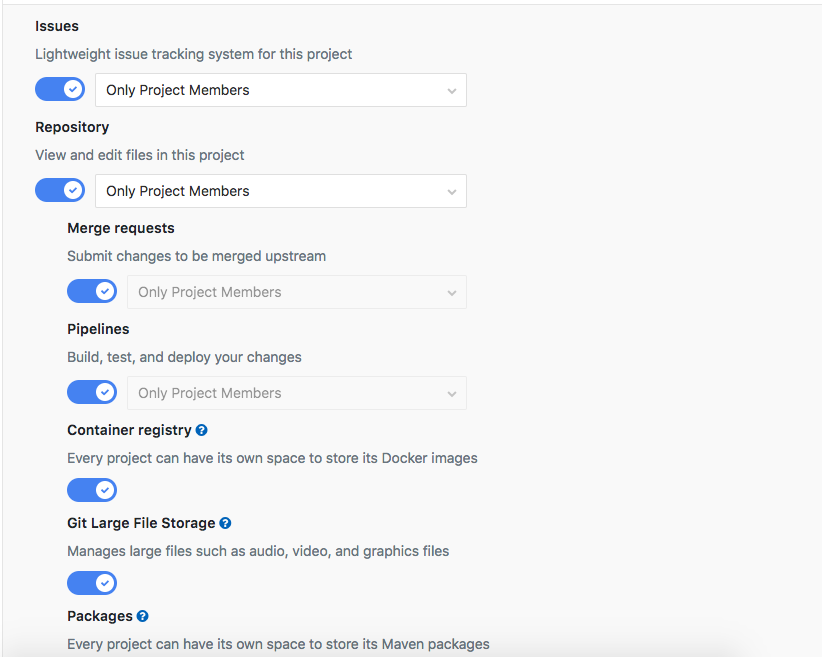
Task: Click the Container registry heading text
Action: (129, 430)
